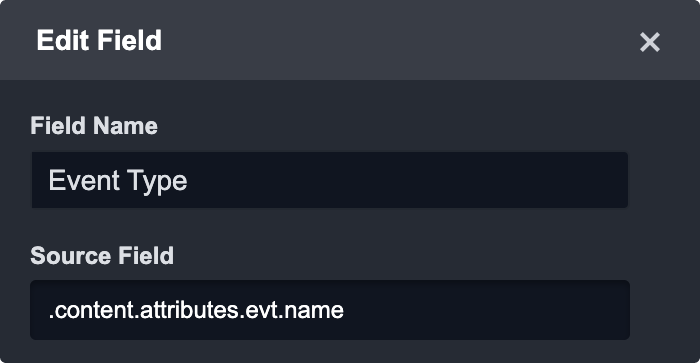This screenshot has width=700, height=363.
Task: Click the Field Name label
Action: tap(94, 125)
